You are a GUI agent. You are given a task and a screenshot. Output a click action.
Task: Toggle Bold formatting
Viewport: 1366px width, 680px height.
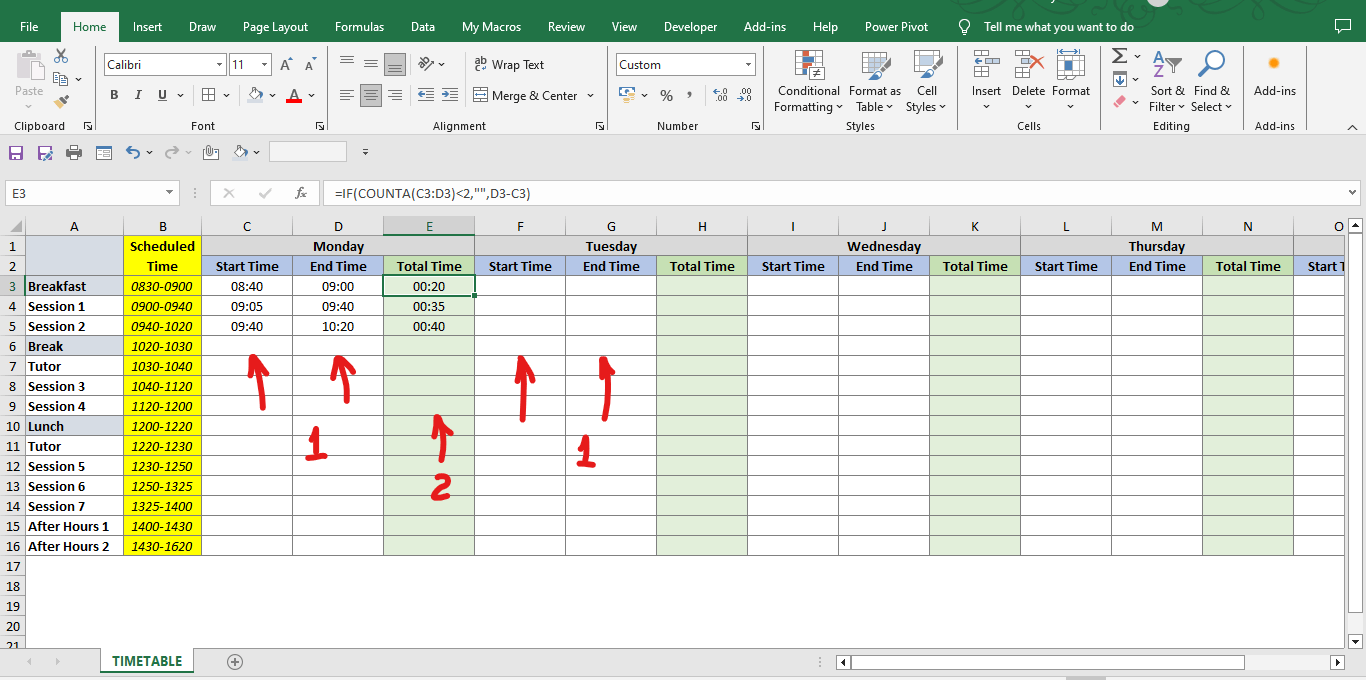point(114,95)
